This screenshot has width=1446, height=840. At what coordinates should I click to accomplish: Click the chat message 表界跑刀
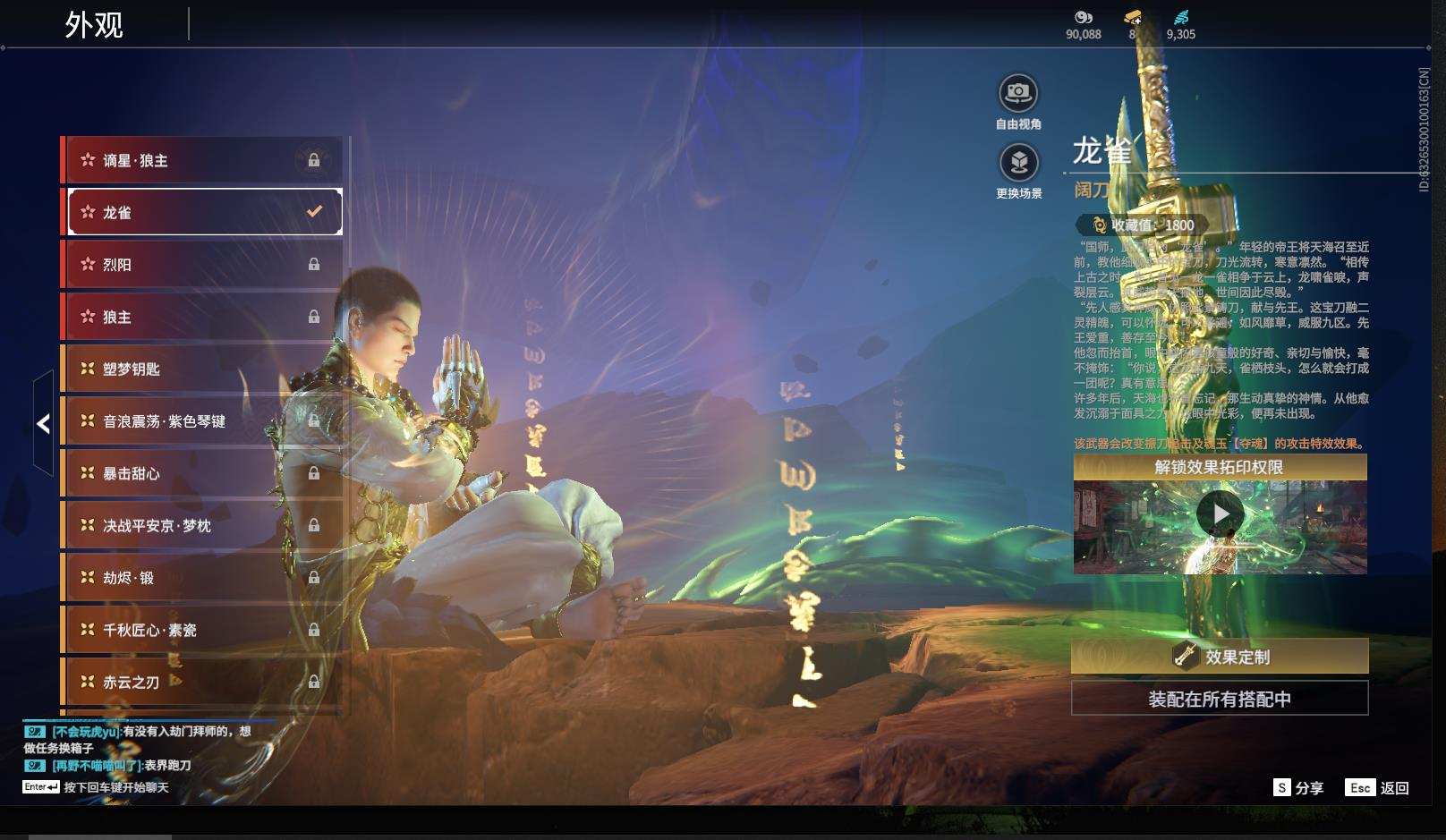tap(167, 766)
